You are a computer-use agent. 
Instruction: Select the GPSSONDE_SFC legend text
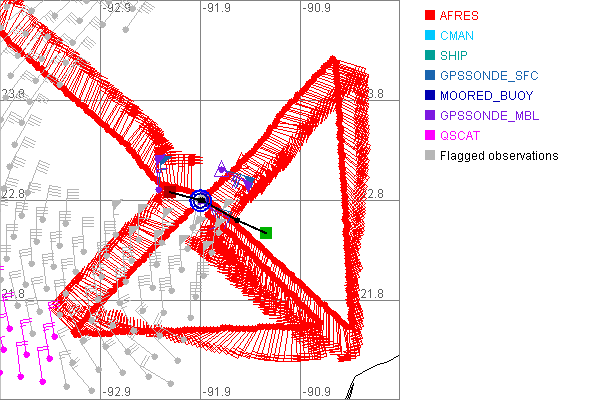pos(489,76)
